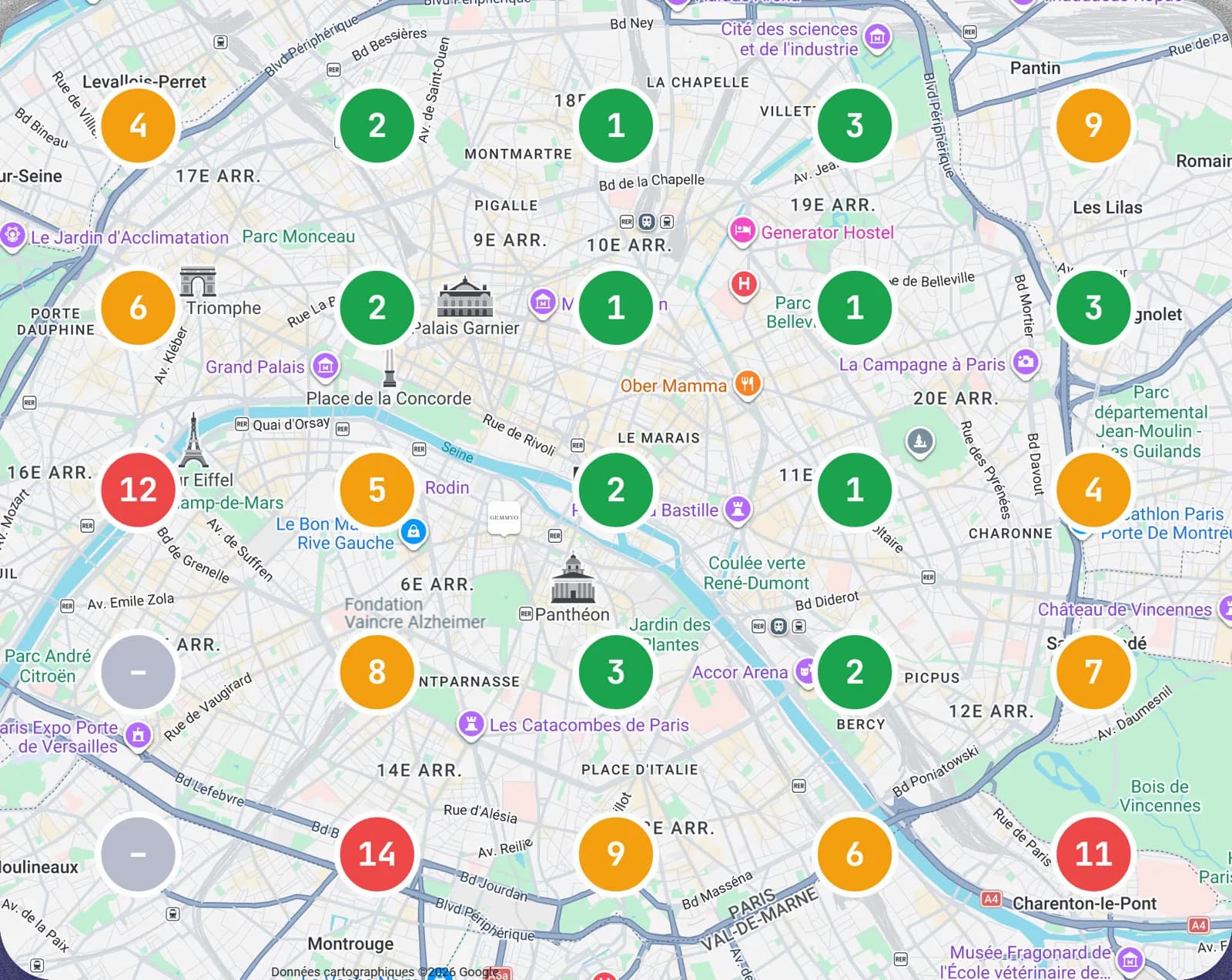This screenshot has height=980, width=1232.
Task: Select the Eiffel Tower landmark icon
Action: tap(193, 441)
